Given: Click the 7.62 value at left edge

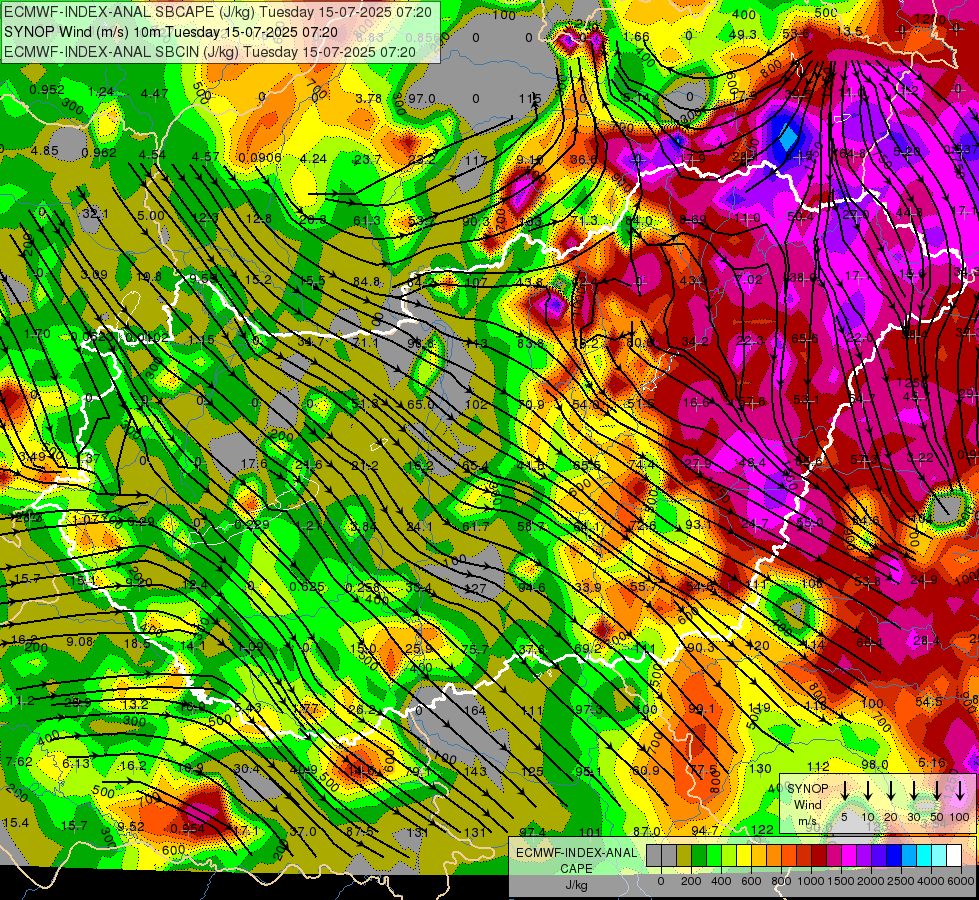Looking at the screenshot, I should pyautogui.click(x=19, y=761).
